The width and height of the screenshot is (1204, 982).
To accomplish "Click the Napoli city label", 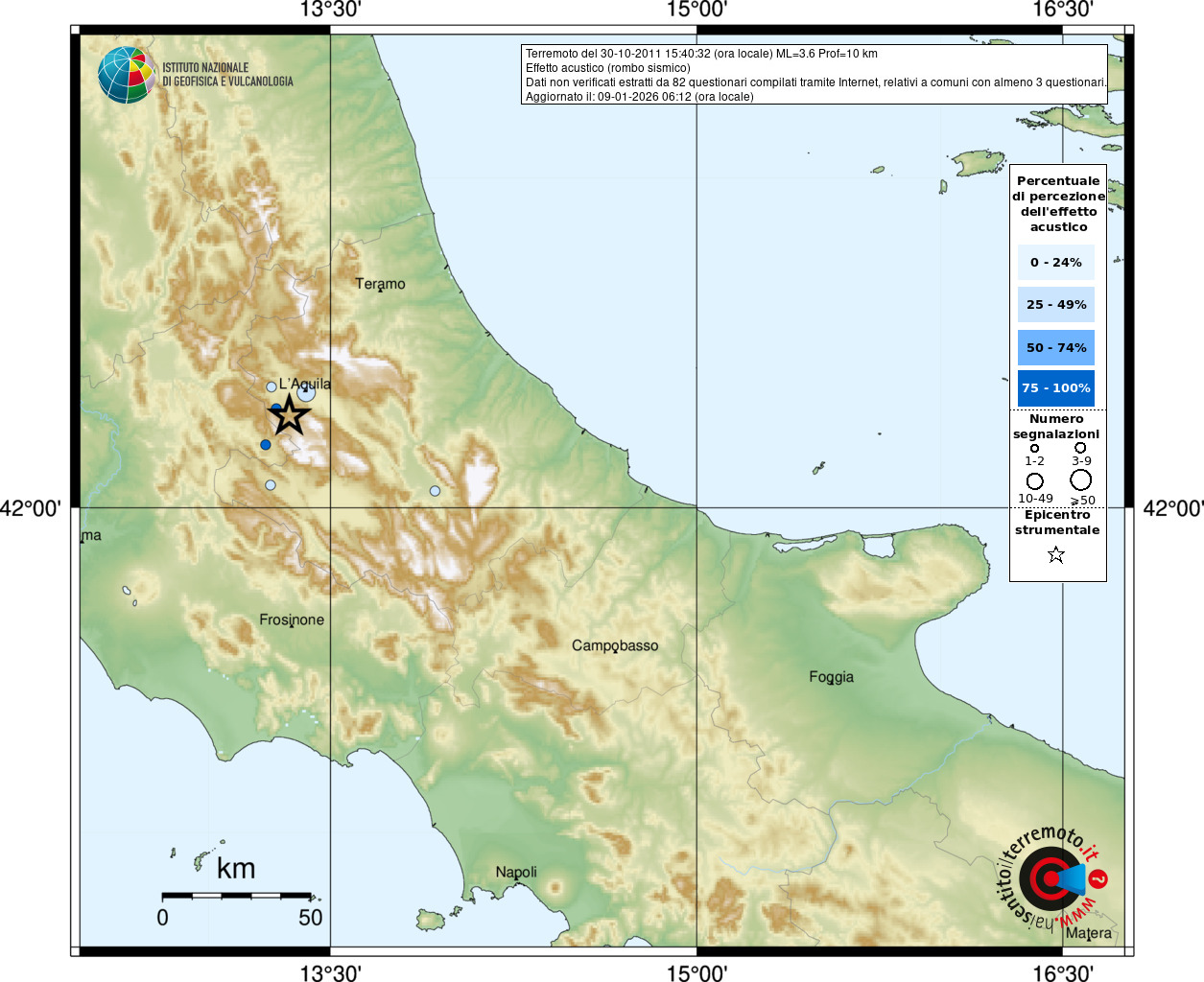I will tap(516, 872).
